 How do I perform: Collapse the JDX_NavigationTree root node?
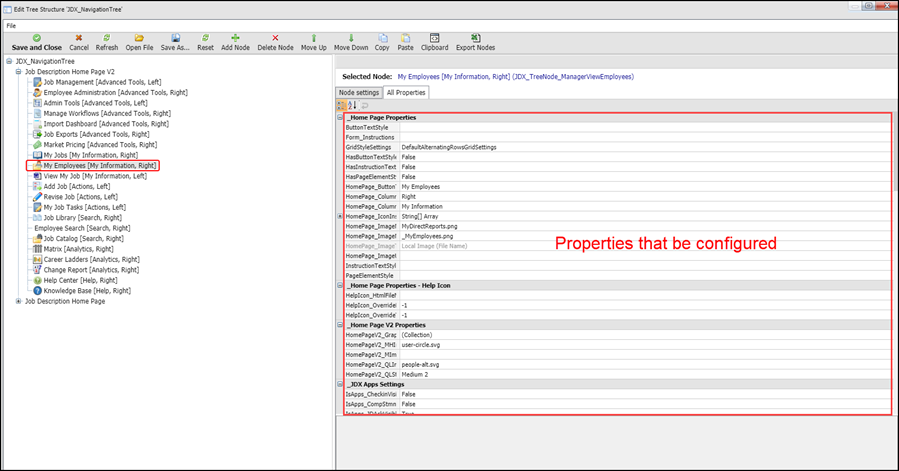(x=9, y=62)
